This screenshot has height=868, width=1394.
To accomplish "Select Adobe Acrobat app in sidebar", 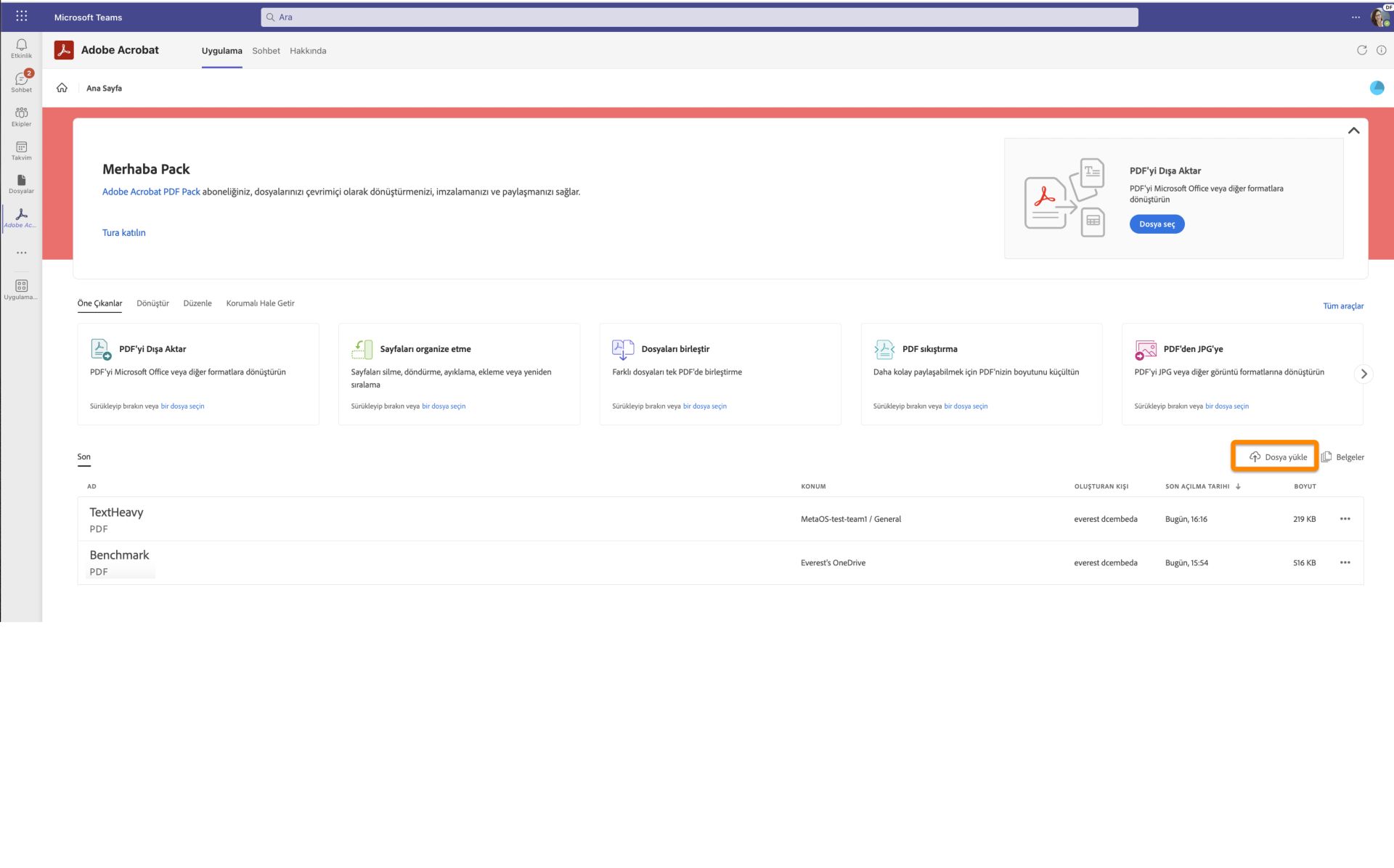I will tap(21, 218).
